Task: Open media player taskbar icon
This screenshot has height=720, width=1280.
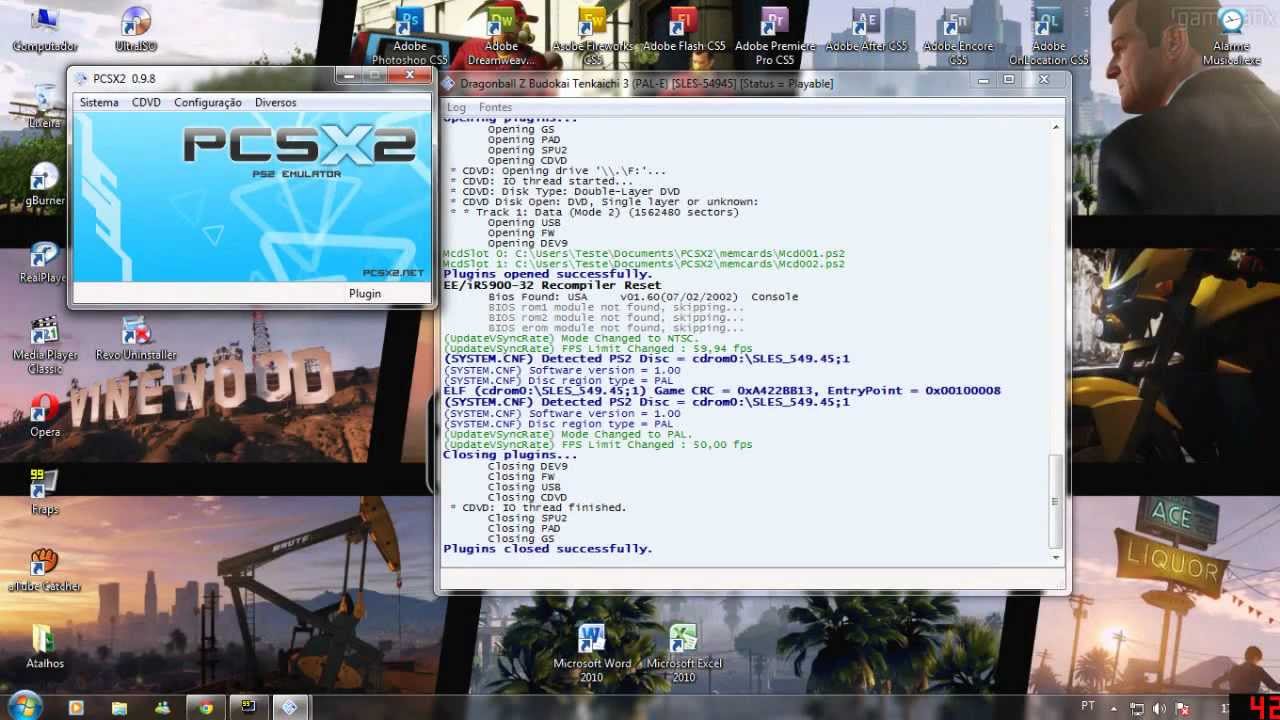Action: [76, 707]
